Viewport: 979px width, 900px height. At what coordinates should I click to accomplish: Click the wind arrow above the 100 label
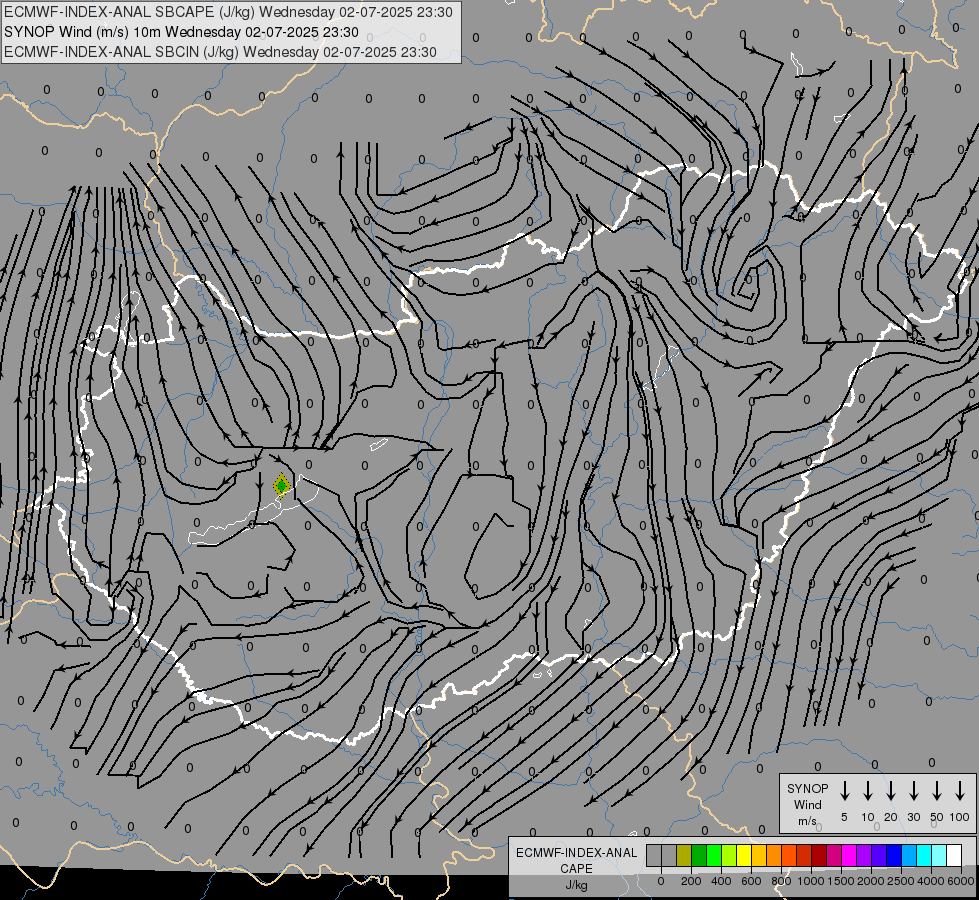click(x=960, y=791)
